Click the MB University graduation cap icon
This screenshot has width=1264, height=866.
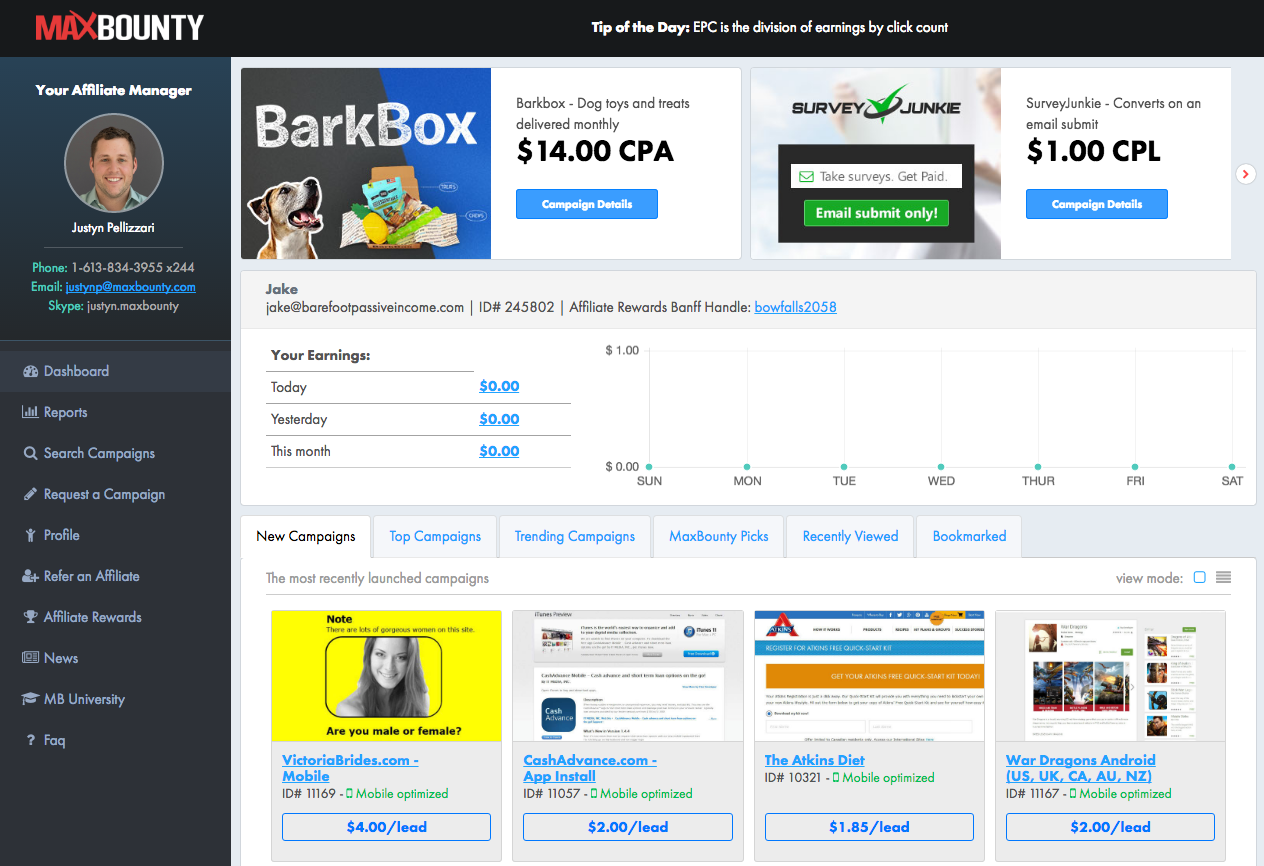30,699
